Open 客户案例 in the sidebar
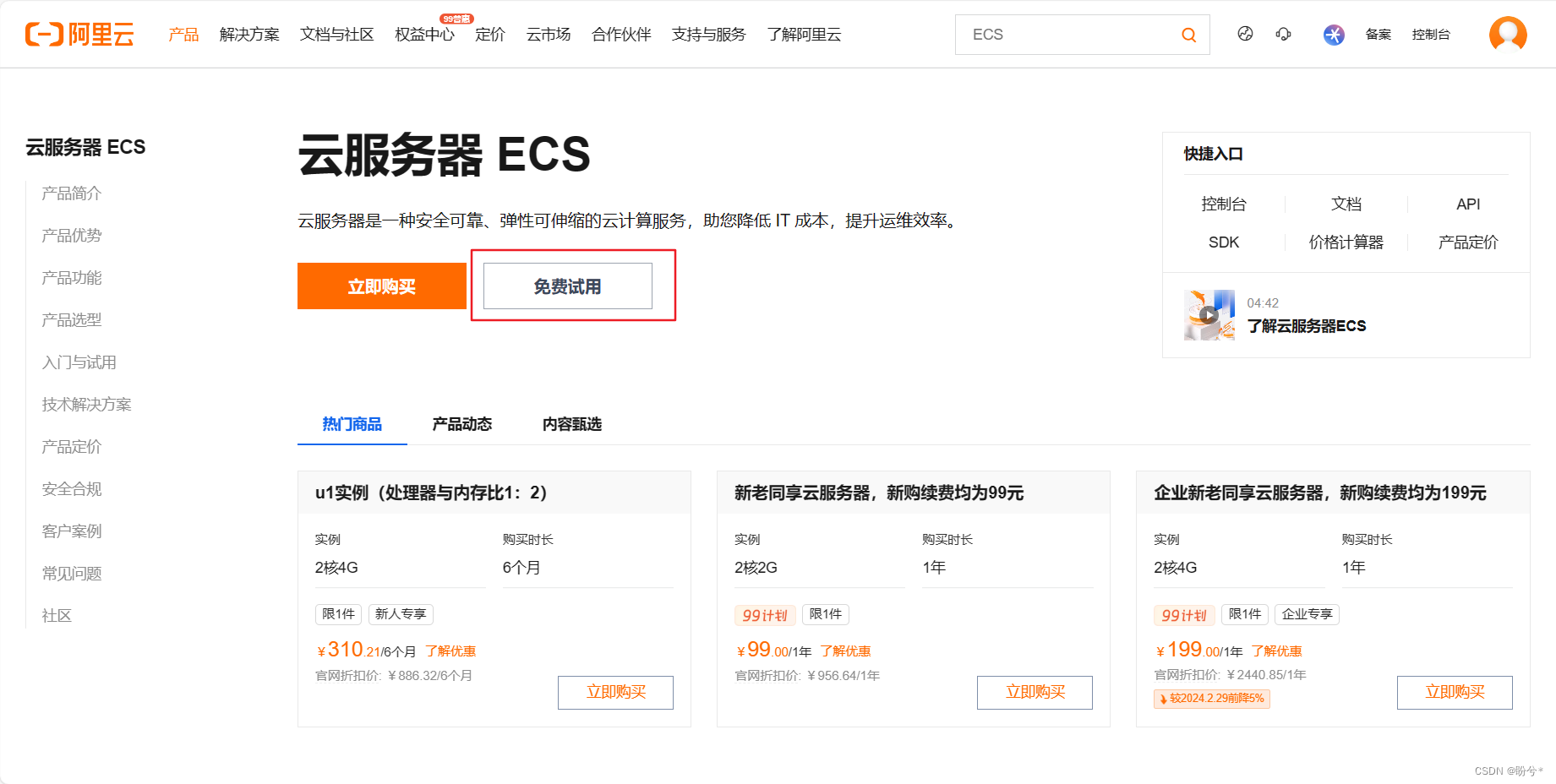Image resolution: width=1556 pixels, height=784 pixels. (x=72, y=531)
